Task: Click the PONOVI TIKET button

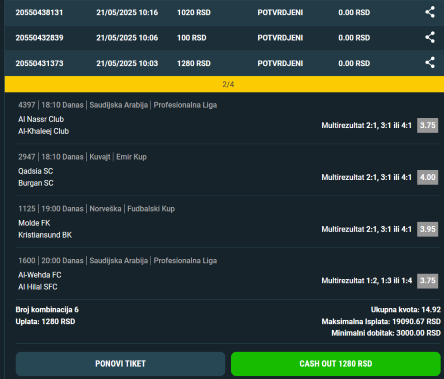Action: [x=120, y=364]
